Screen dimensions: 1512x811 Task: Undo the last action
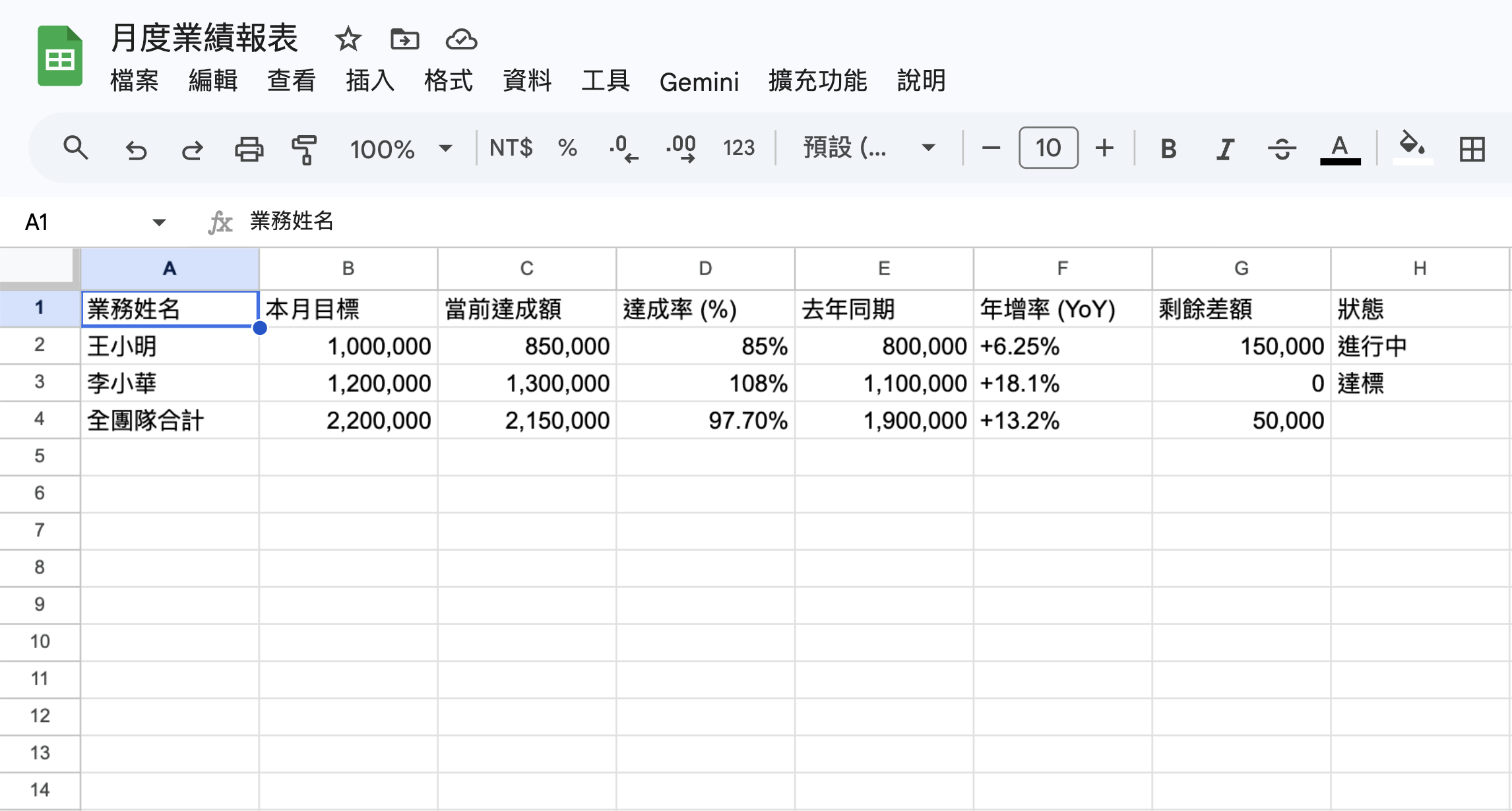point(135,148)
